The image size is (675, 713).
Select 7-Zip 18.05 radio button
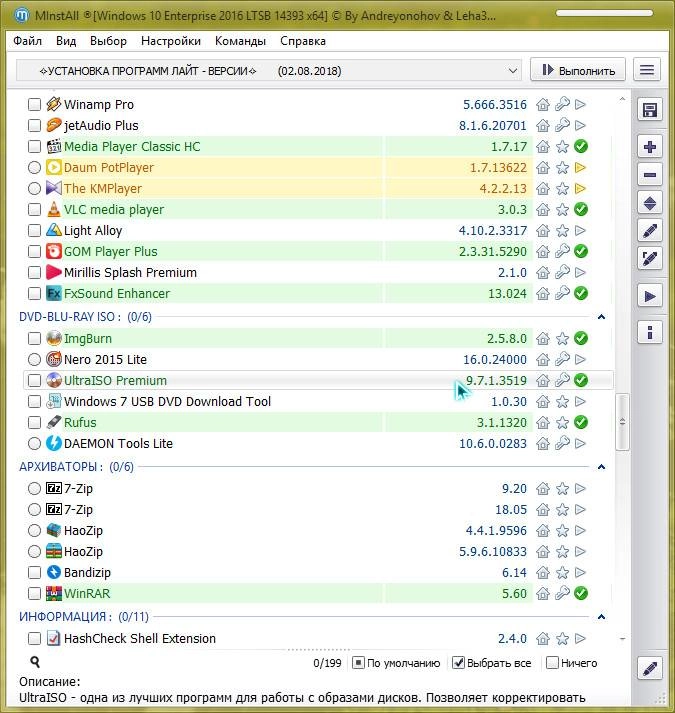(35, 509)
